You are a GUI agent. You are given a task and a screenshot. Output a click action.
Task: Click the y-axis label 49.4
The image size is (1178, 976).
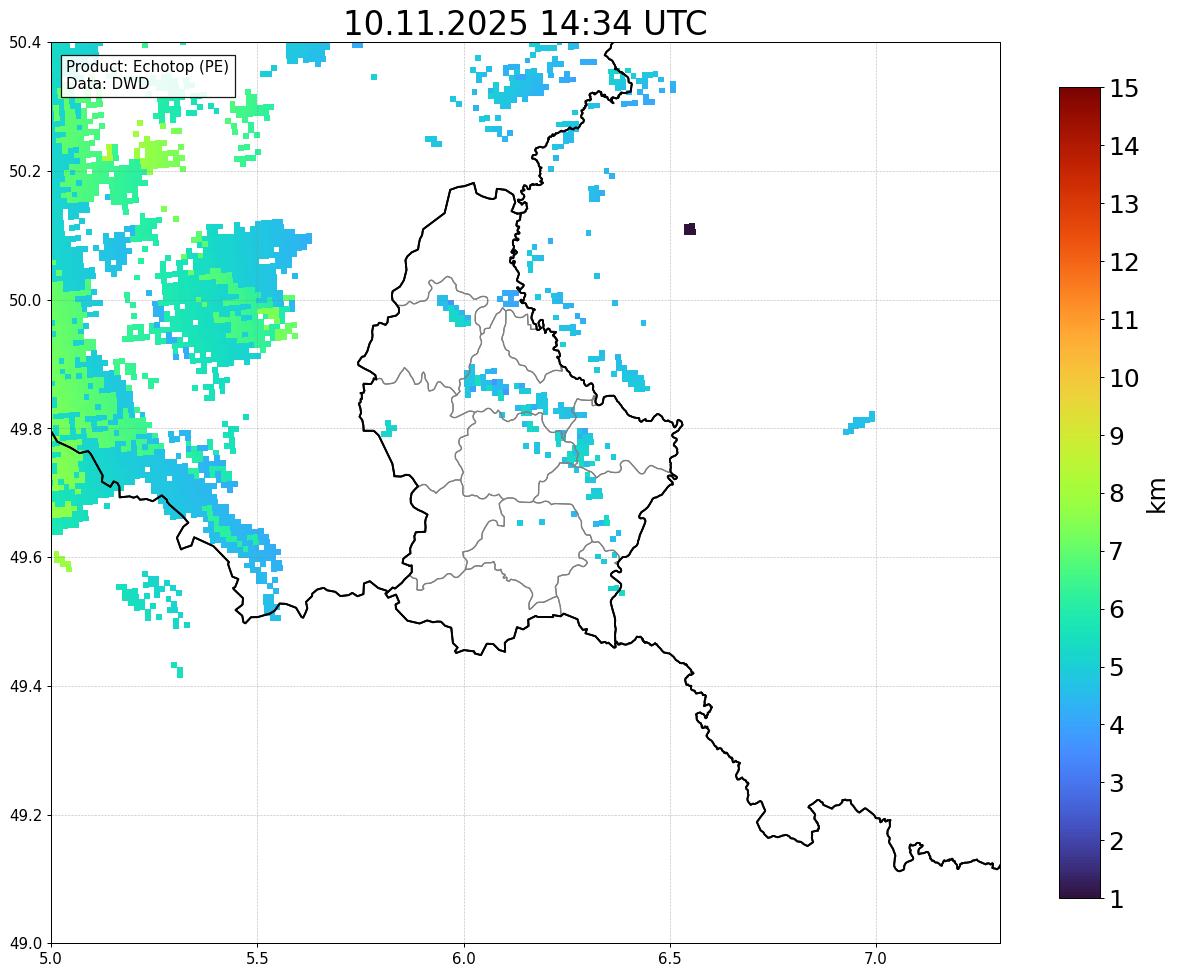25,687
